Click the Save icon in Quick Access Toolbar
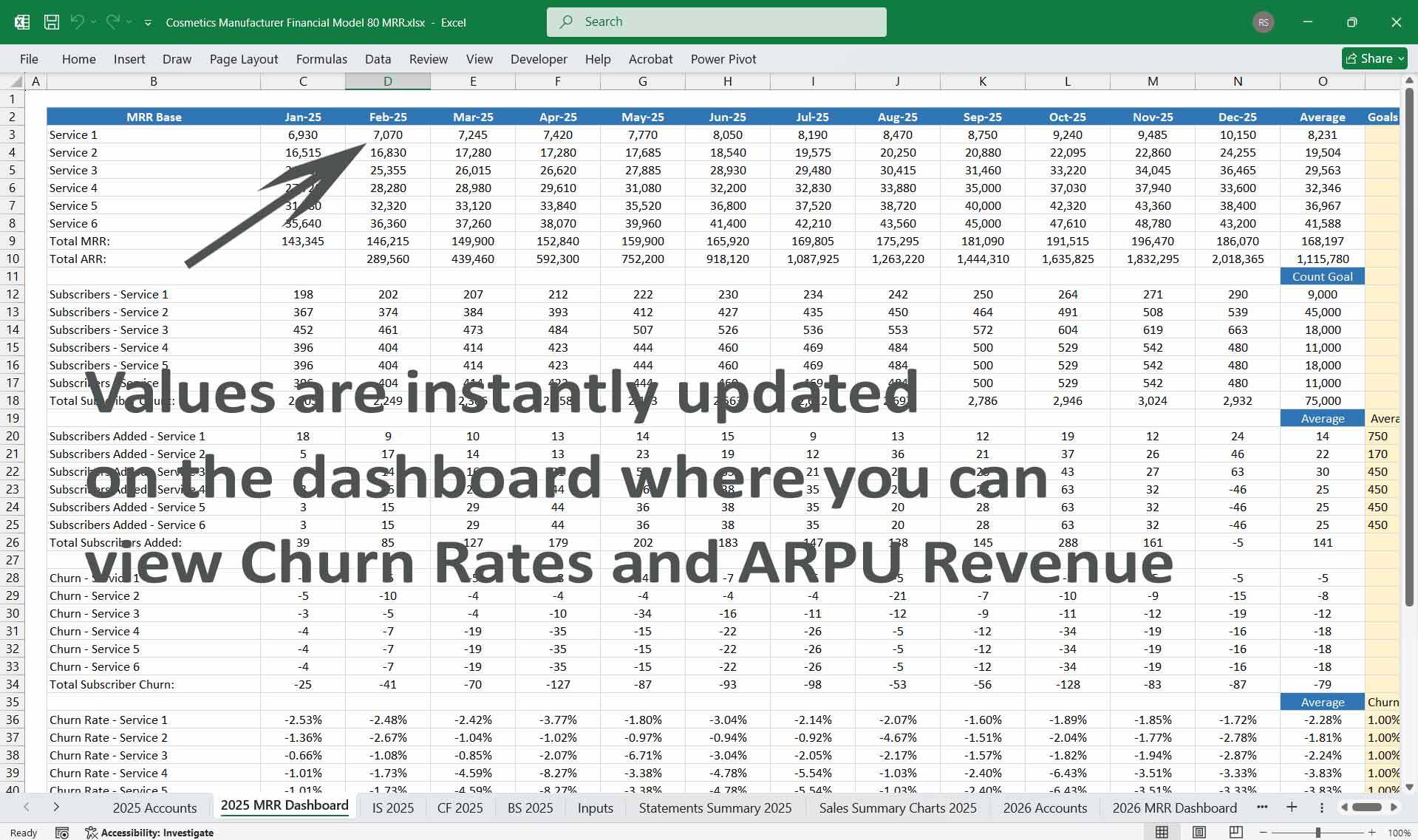The image size is (1418, 840). (x=51, y=22)
